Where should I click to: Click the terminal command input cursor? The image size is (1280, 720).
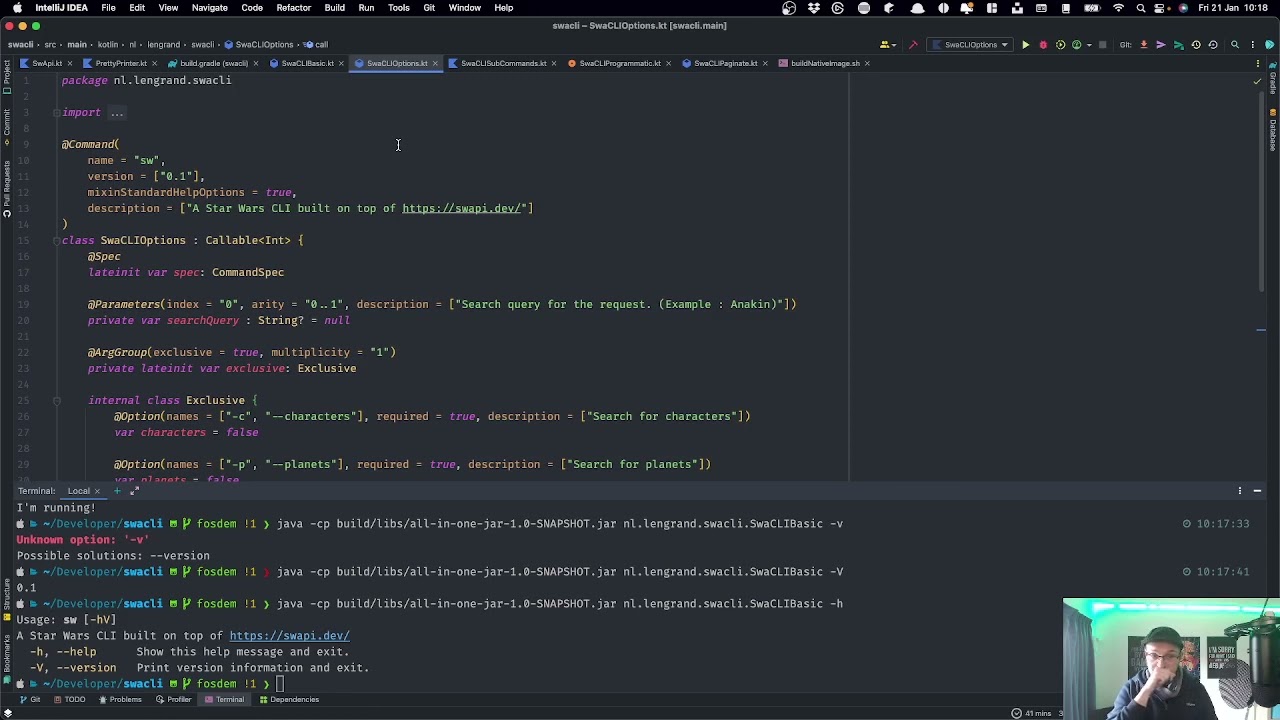click(x=281, y=684)
